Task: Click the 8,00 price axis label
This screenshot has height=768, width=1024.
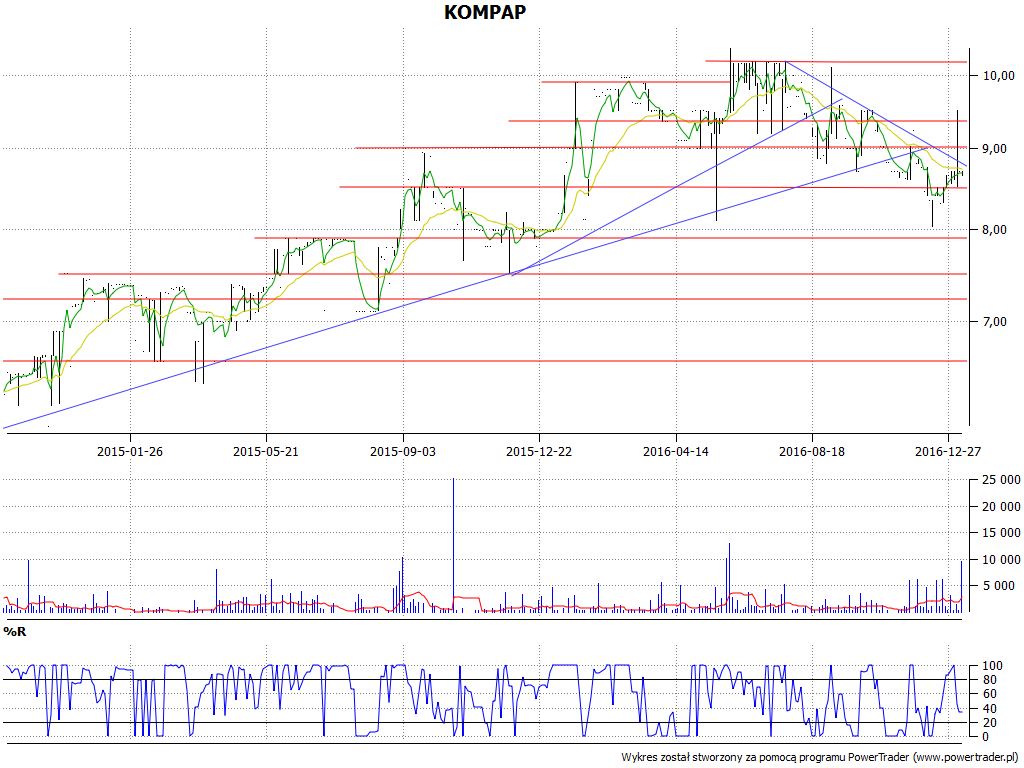Action: (x=993, y=230)
